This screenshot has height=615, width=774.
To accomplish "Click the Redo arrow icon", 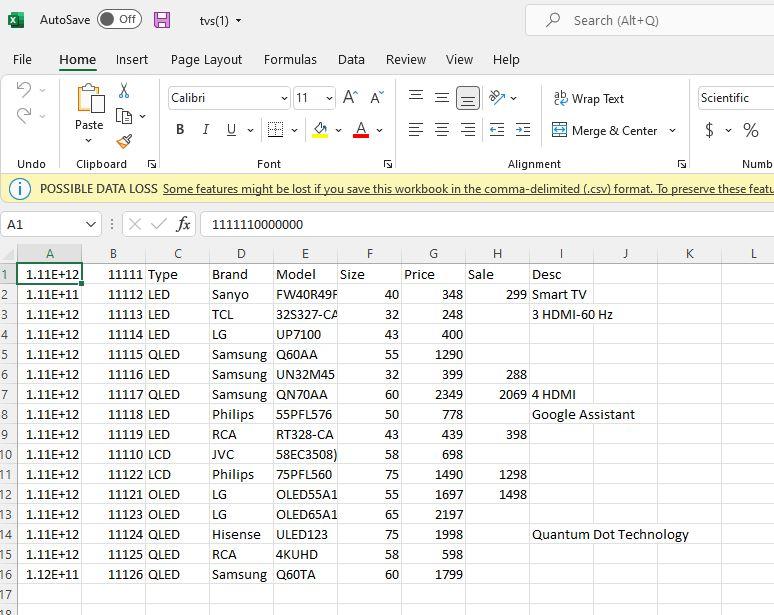I will point(24,115).
